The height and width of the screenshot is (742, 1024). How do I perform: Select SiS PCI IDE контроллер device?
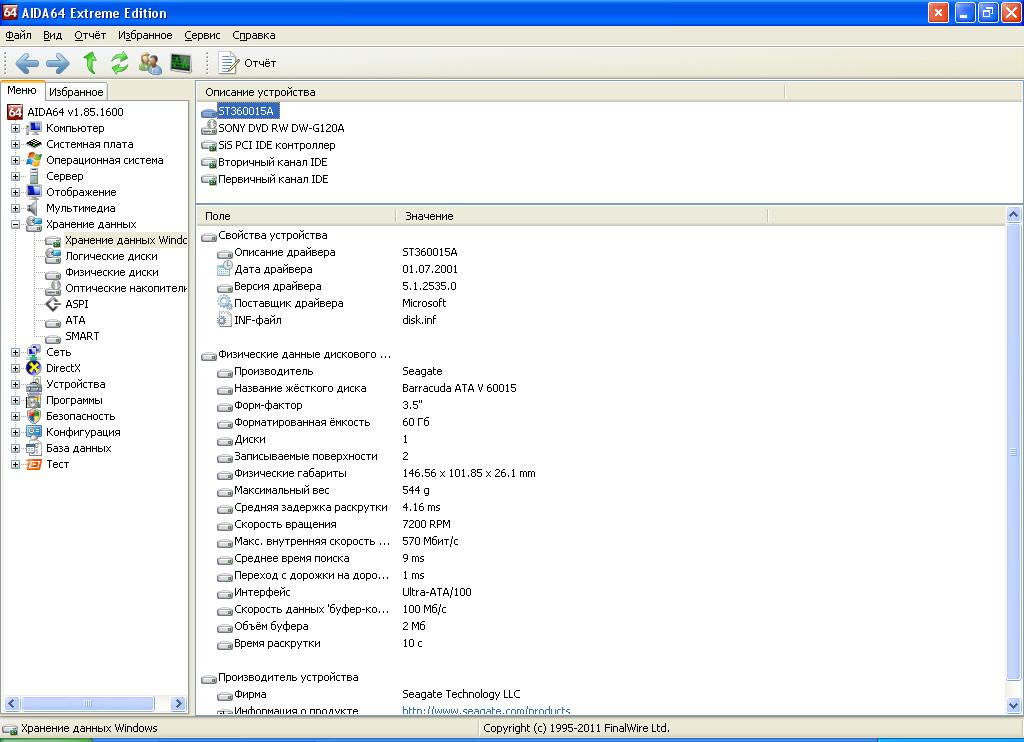coord(276,145)
